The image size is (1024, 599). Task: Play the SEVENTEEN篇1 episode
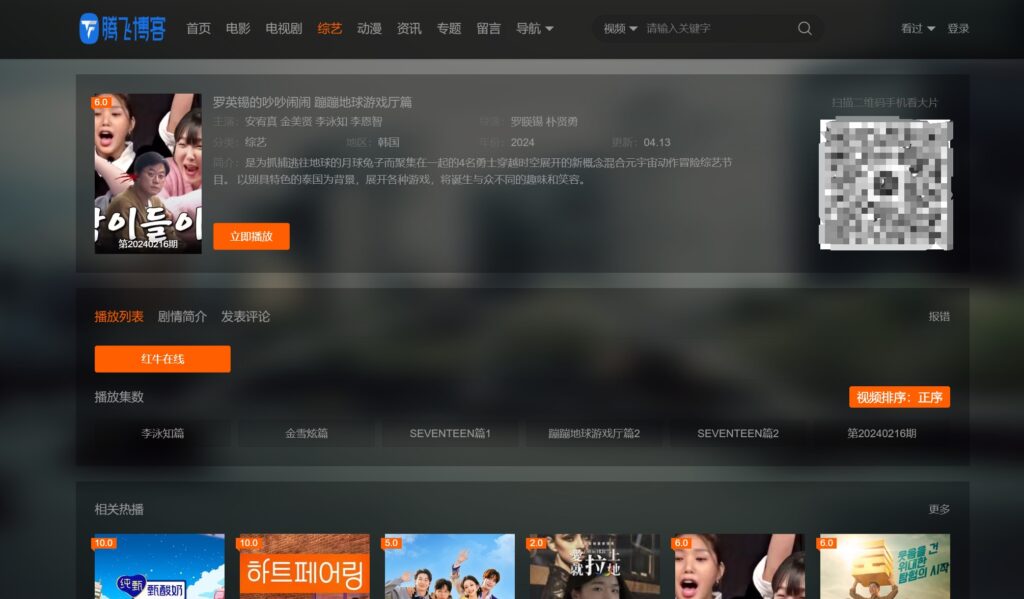[x=449, y=433]
